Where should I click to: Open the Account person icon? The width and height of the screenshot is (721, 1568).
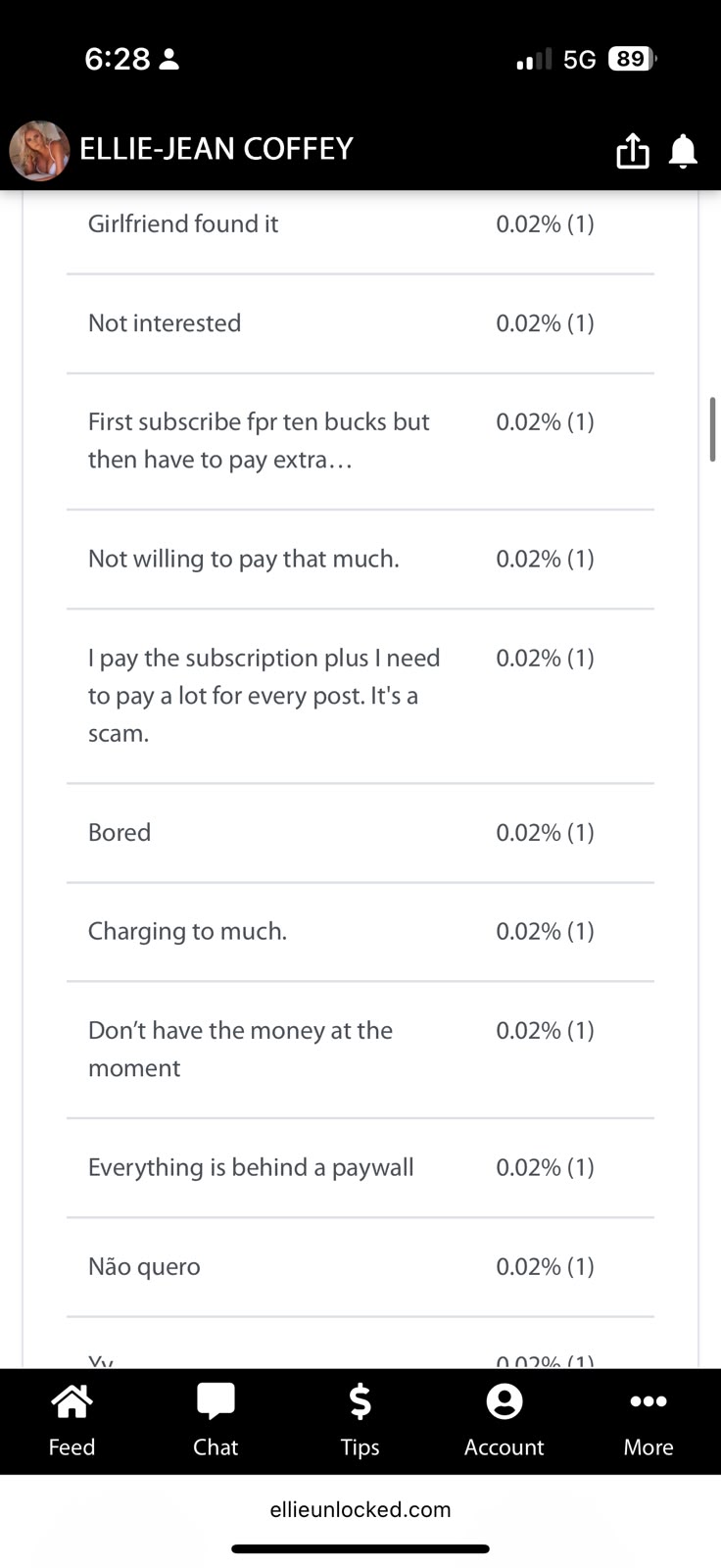pos(504,1420)
